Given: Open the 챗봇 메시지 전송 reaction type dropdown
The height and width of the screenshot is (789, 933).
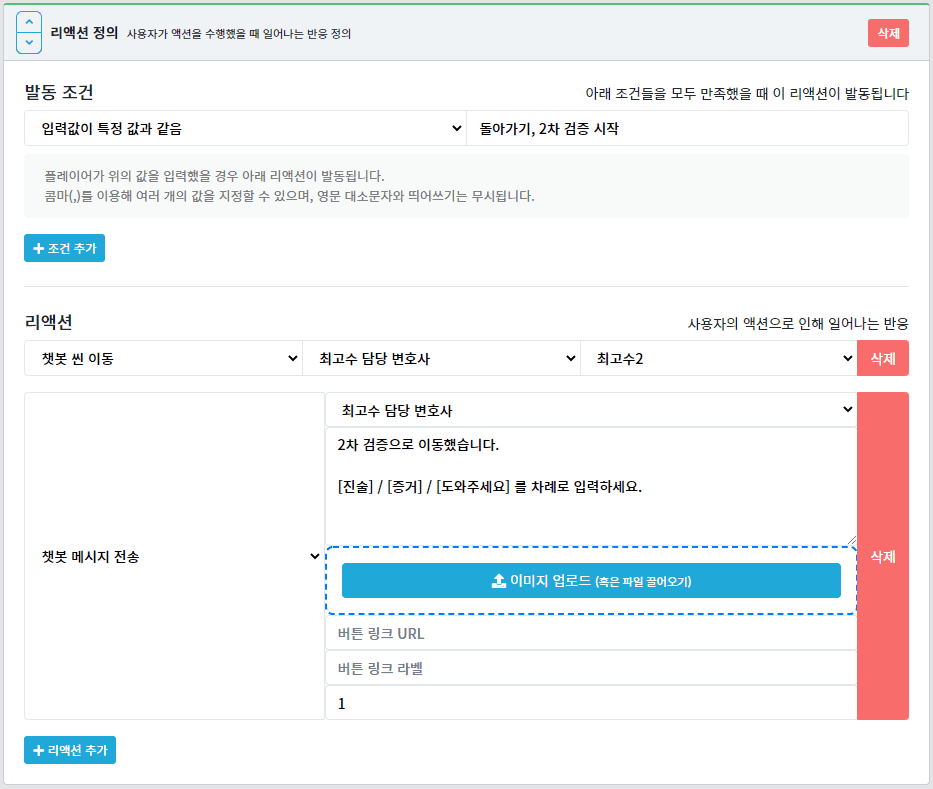Looking at the screenshot, I should tap(174, 556).
